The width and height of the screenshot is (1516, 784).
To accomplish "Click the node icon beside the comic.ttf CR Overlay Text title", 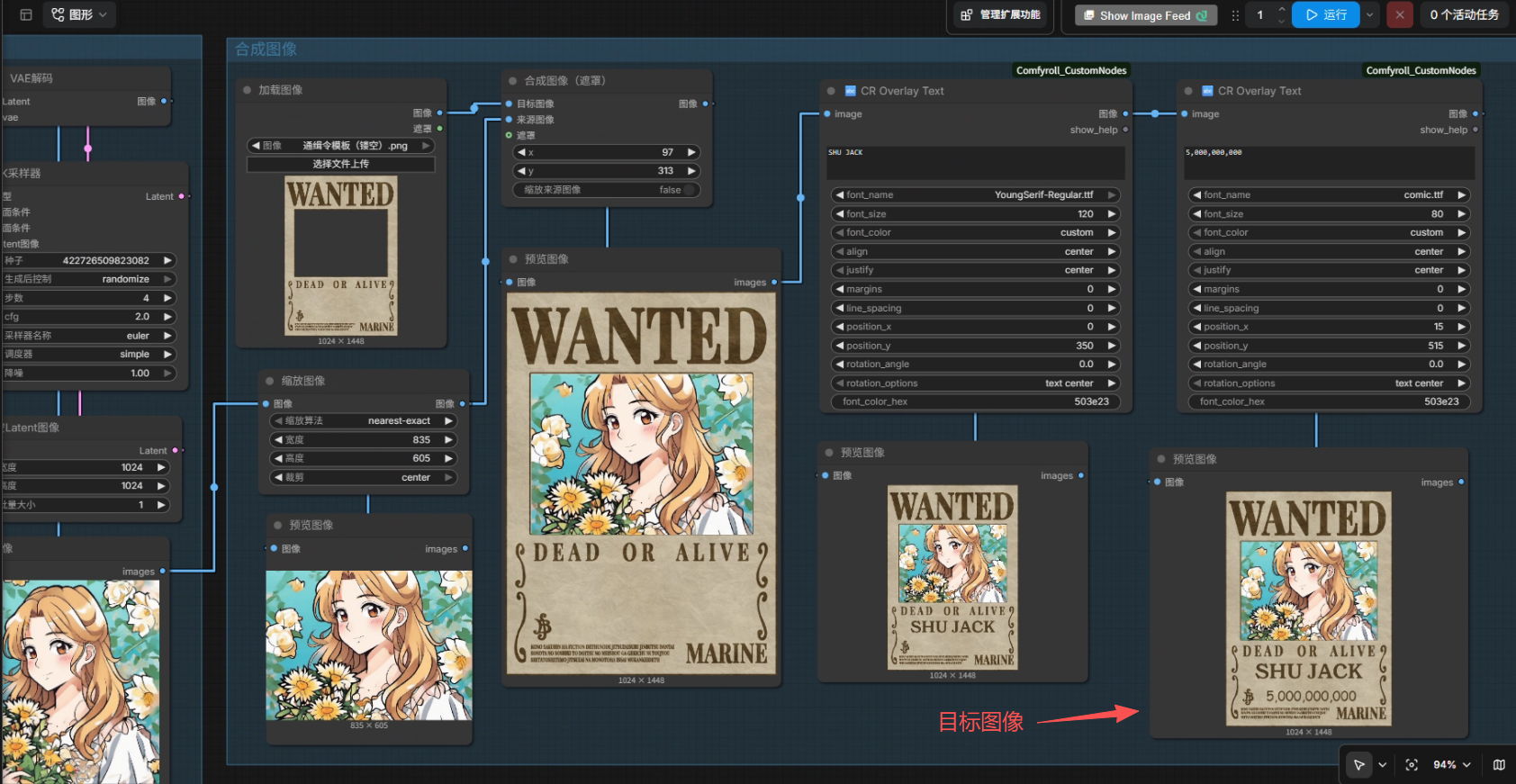I will (x=1208, y=91).
